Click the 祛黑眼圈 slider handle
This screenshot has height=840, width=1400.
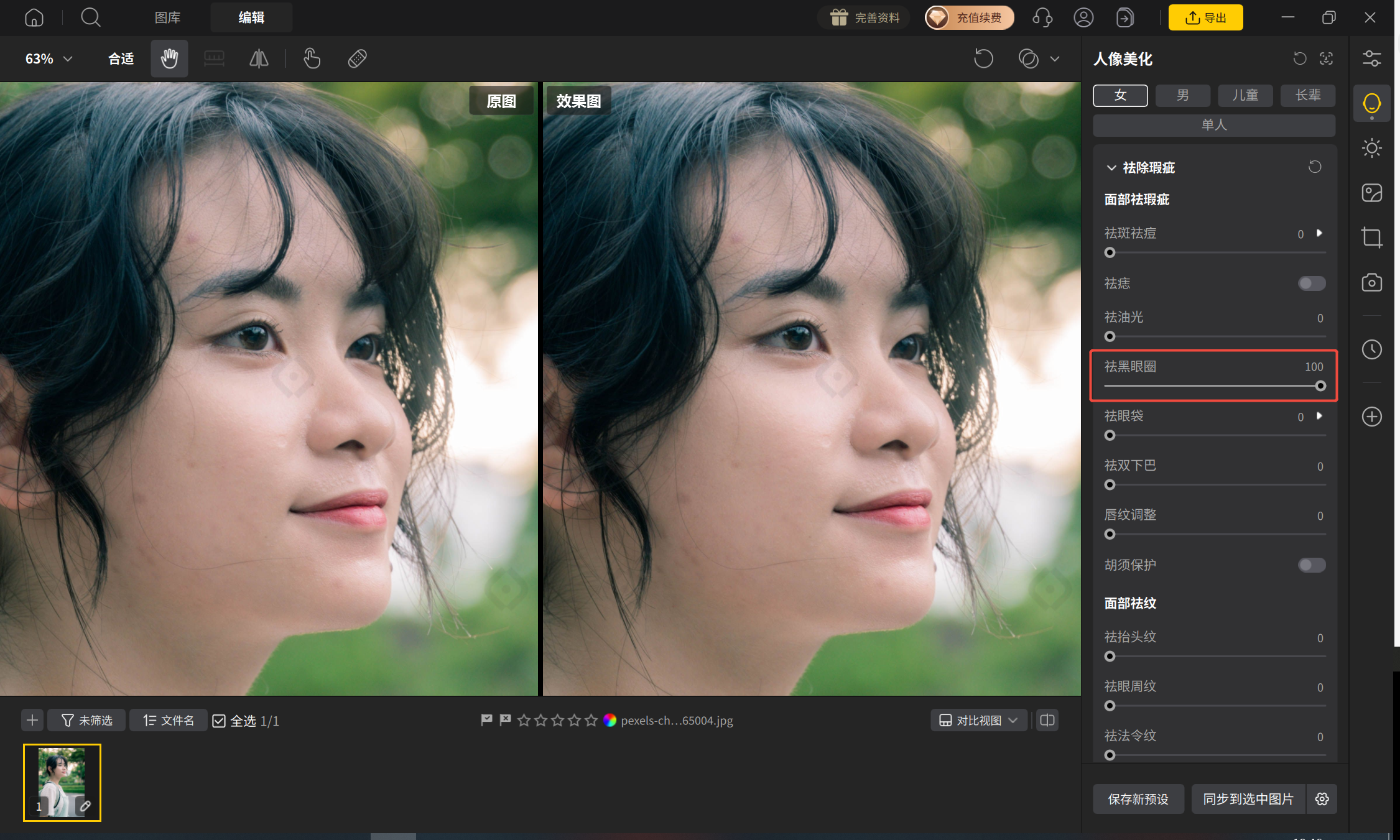tap(1320, 386)
